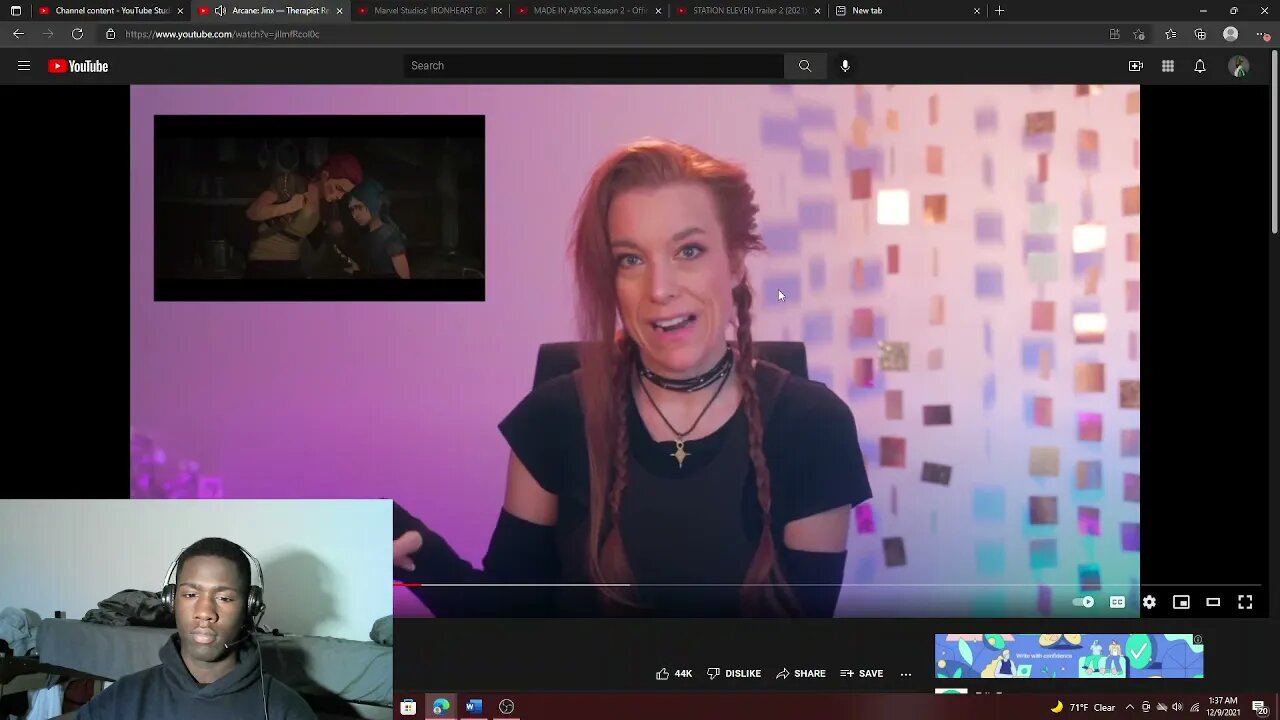1280x720 pixels.
Task: Open Microsoft Store from the taskbar
Action: point(408,707)
